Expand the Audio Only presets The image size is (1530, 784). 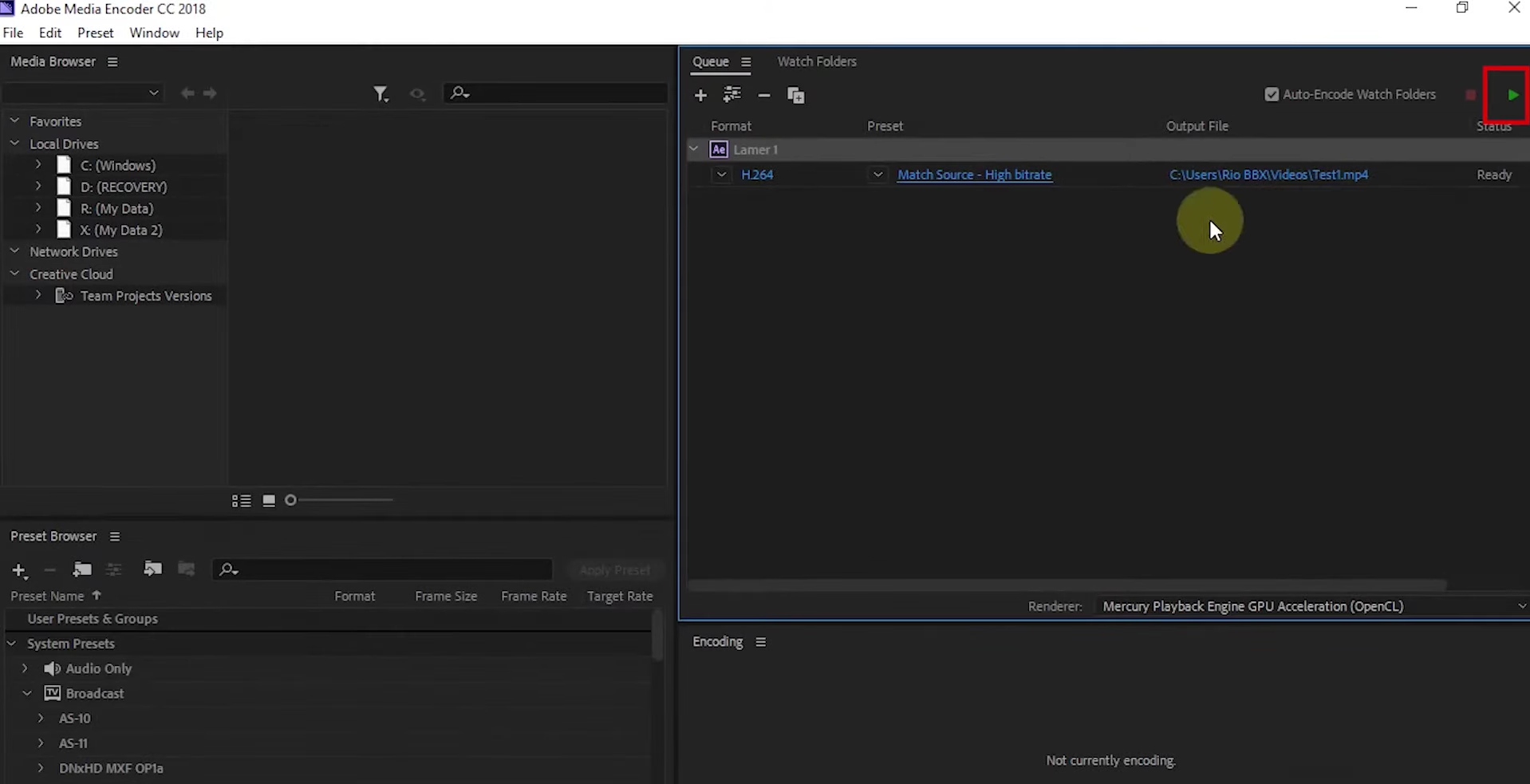pyautogui.click(x=25, y=668)
